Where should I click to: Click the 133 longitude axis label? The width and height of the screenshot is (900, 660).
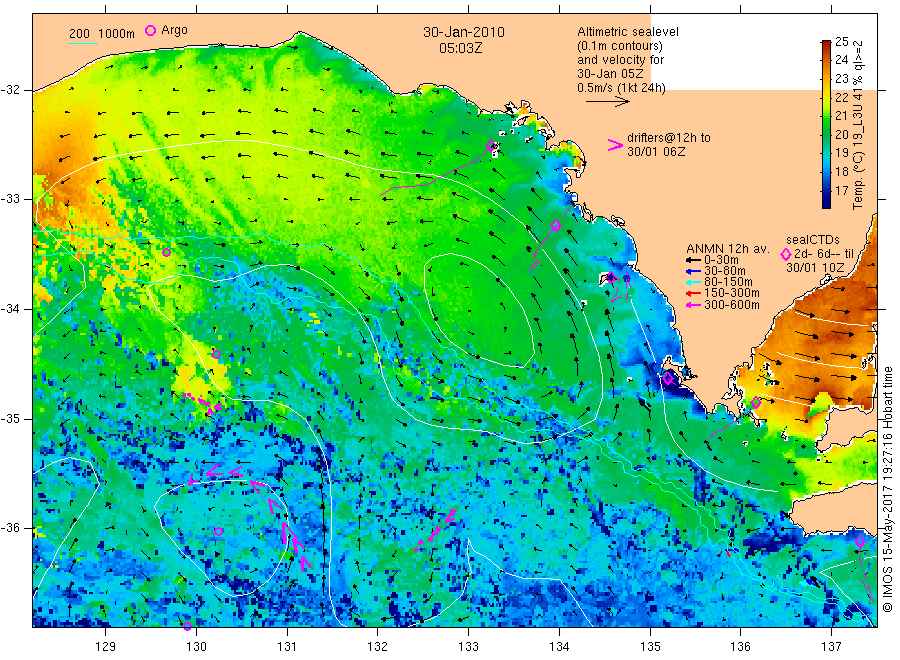point(468,647)
